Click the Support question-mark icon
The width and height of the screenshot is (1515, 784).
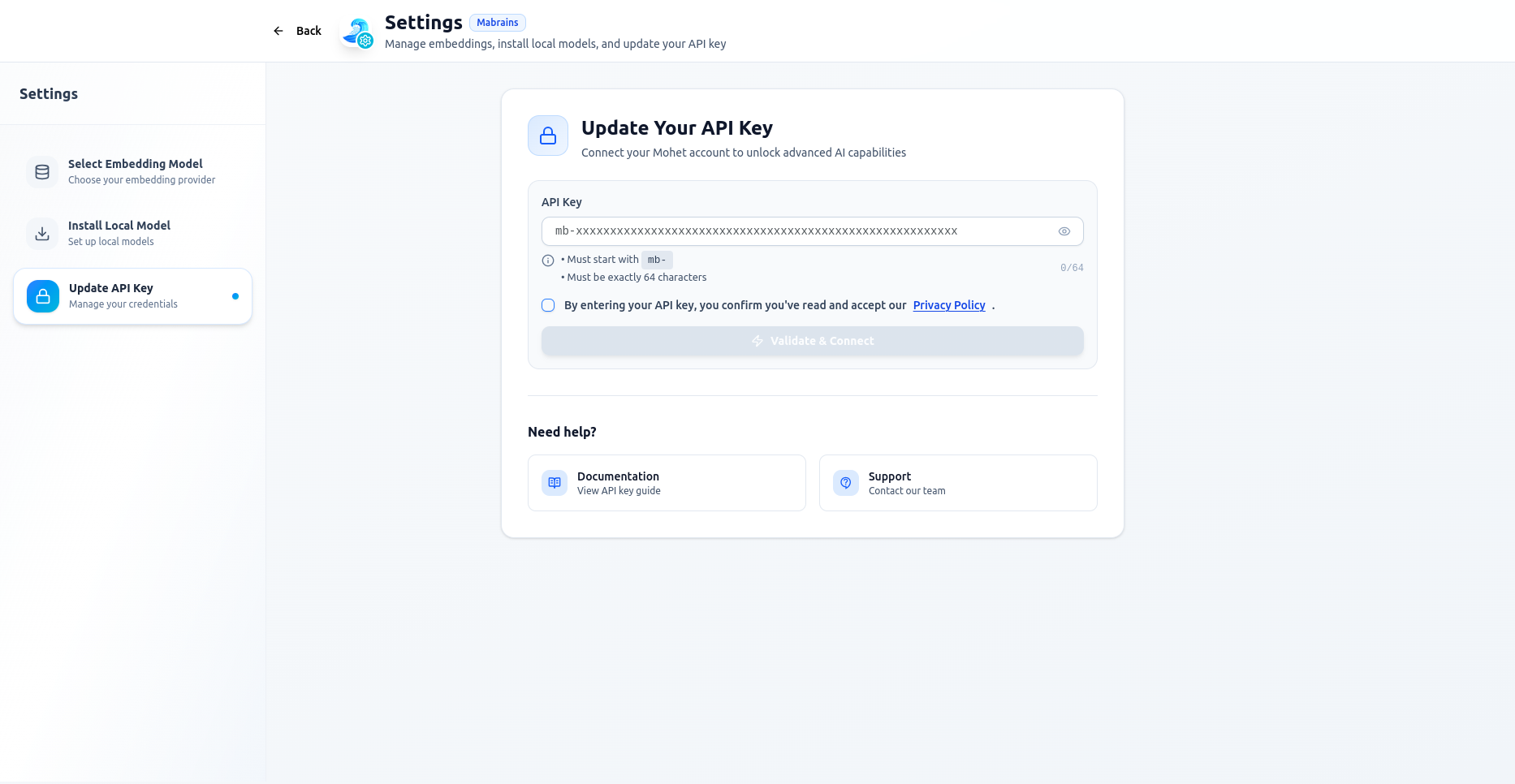coord(845,482)
